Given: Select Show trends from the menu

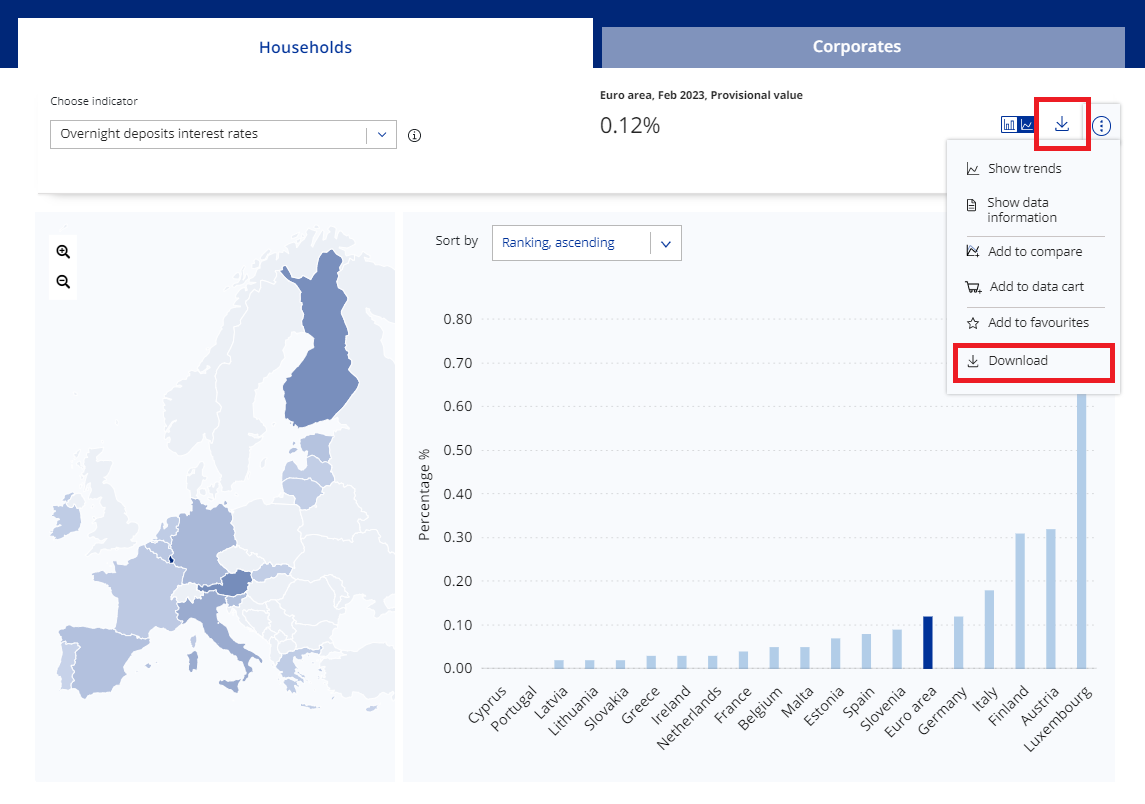Looking at the screenshot, I should click(x=1024, y=169).
